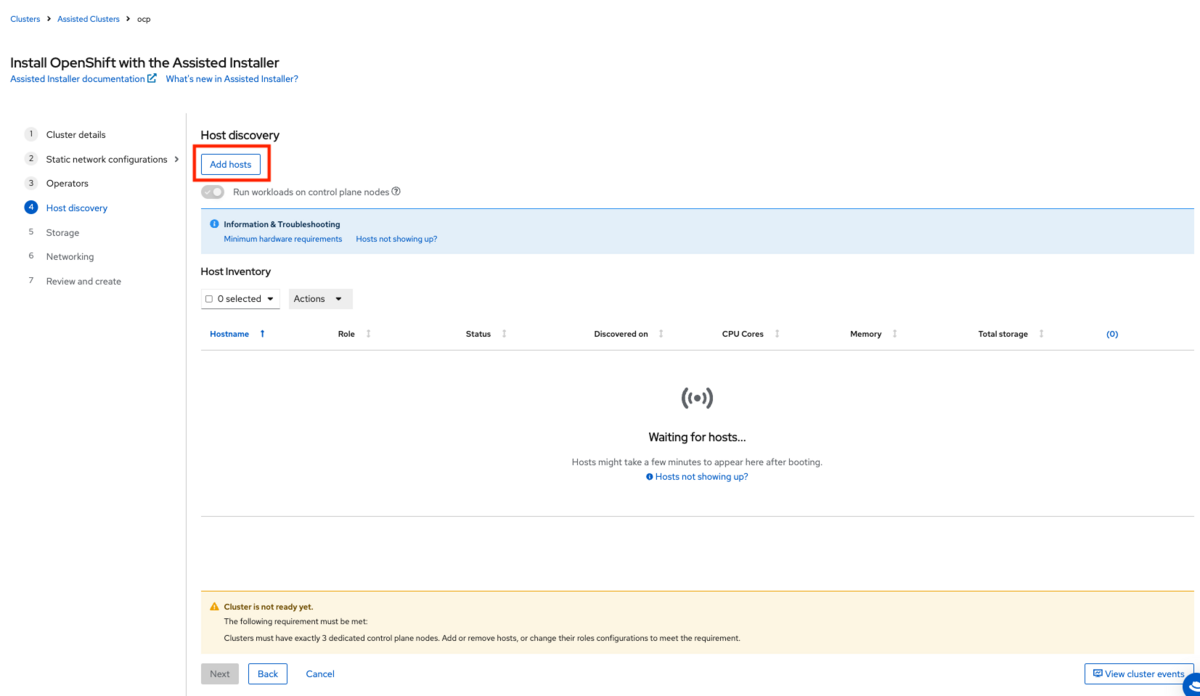
Task: Open the Actions dropdown
Action: 321,299
